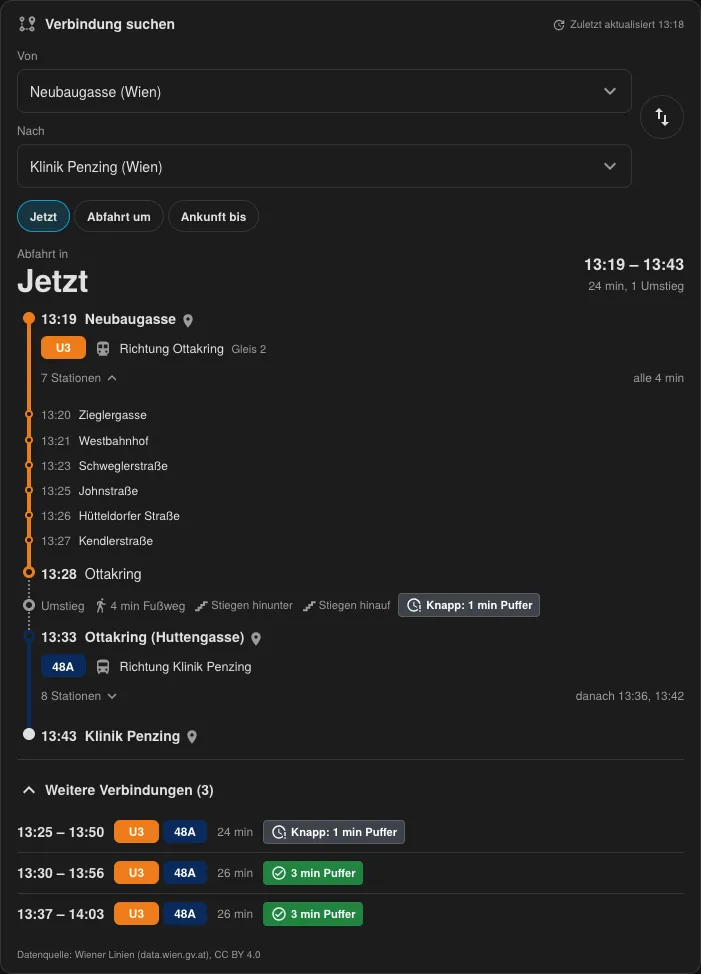Select the Jetzt departure option
Viewport: 701px width, 974px height.
(x=43, y=216)
